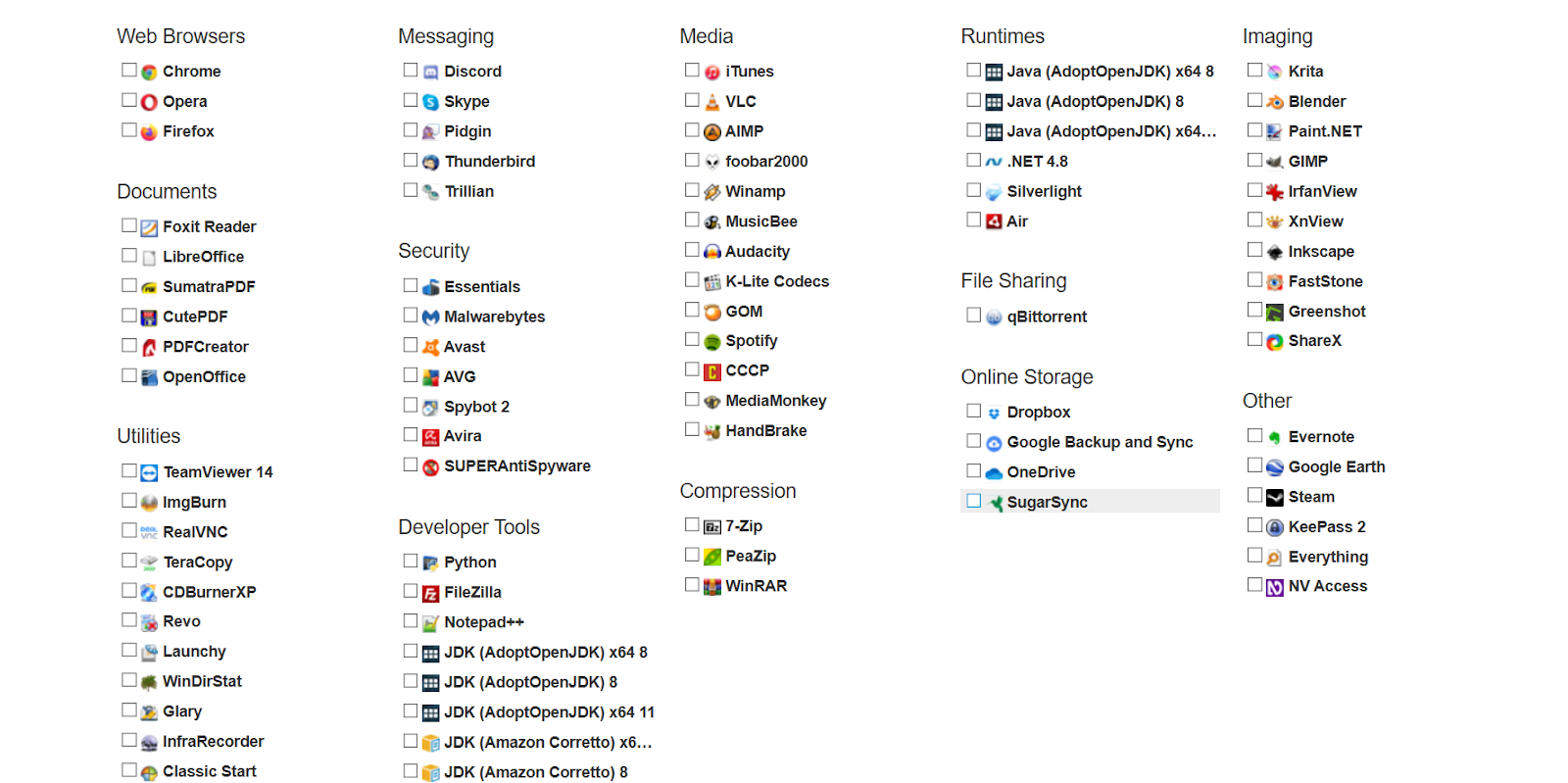Enable the Pidgin checkbox
Viewport: 1568px width, 783px height.
(x=411, y=129)
